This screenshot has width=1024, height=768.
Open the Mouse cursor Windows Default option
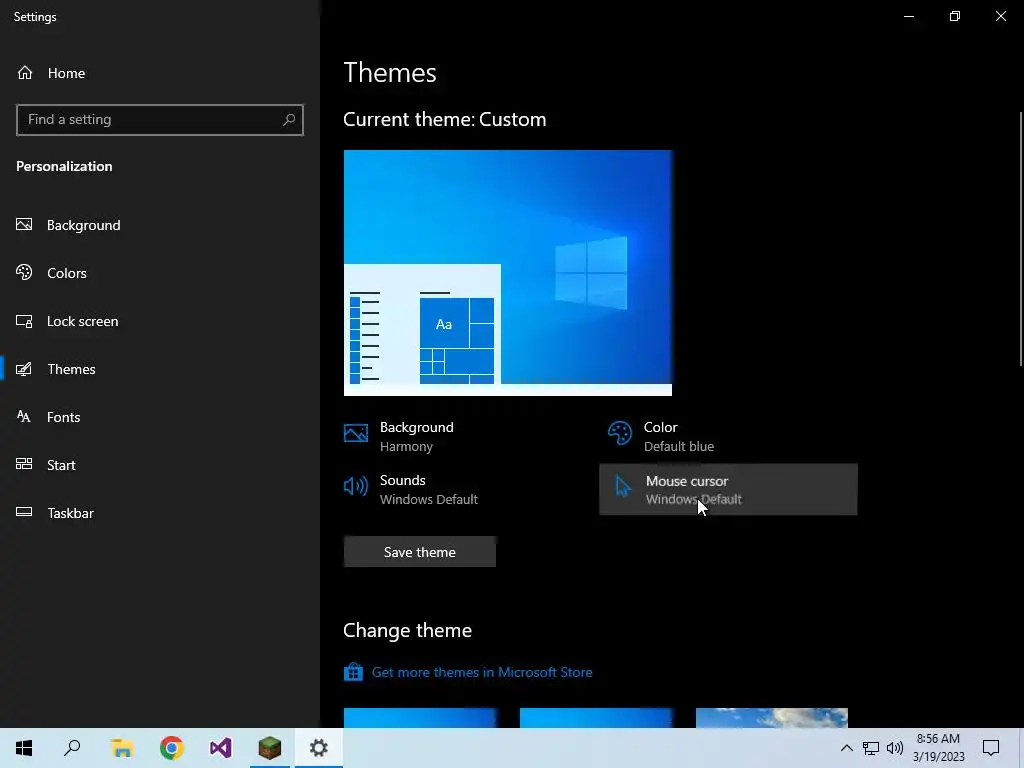(728, 489)
